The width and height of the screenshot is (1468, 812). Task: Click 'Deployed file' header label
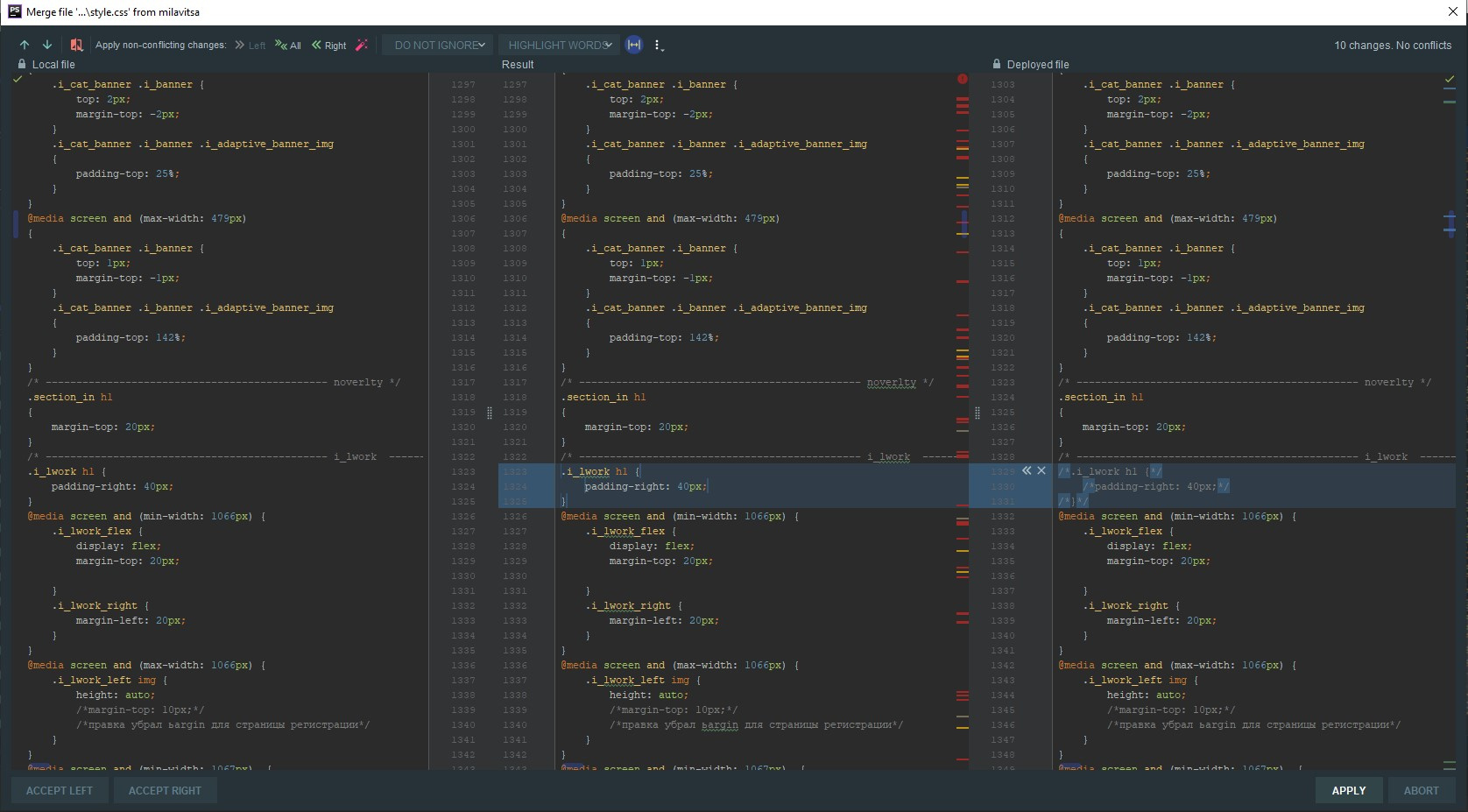pos(1038,65)
